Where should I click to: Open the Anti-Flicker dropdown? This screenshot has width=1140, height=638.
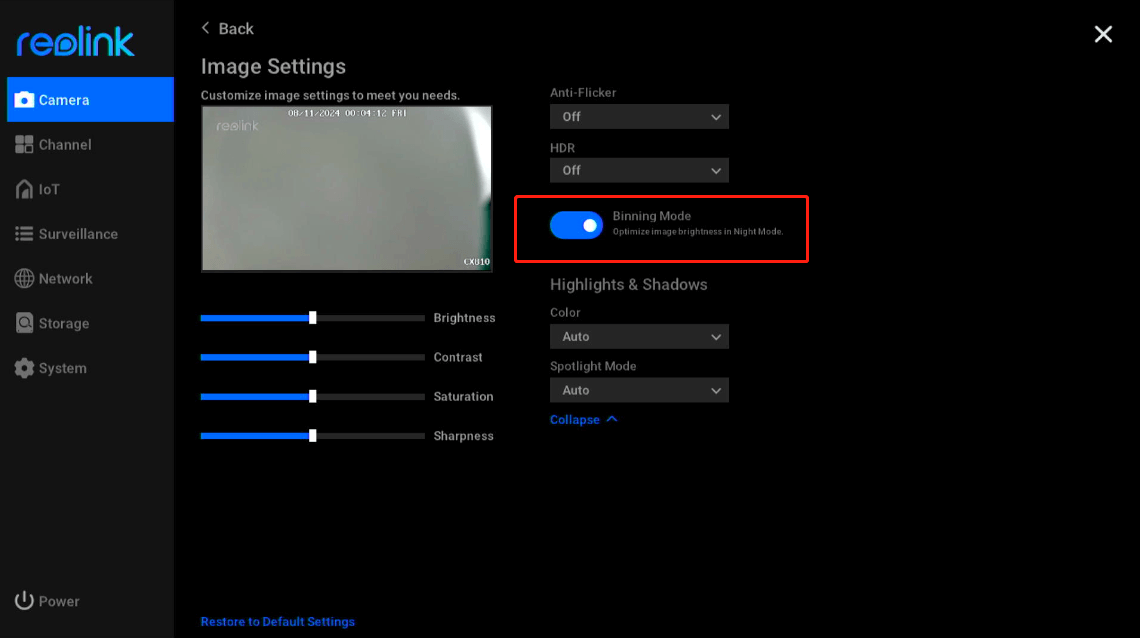click(639, 117)
